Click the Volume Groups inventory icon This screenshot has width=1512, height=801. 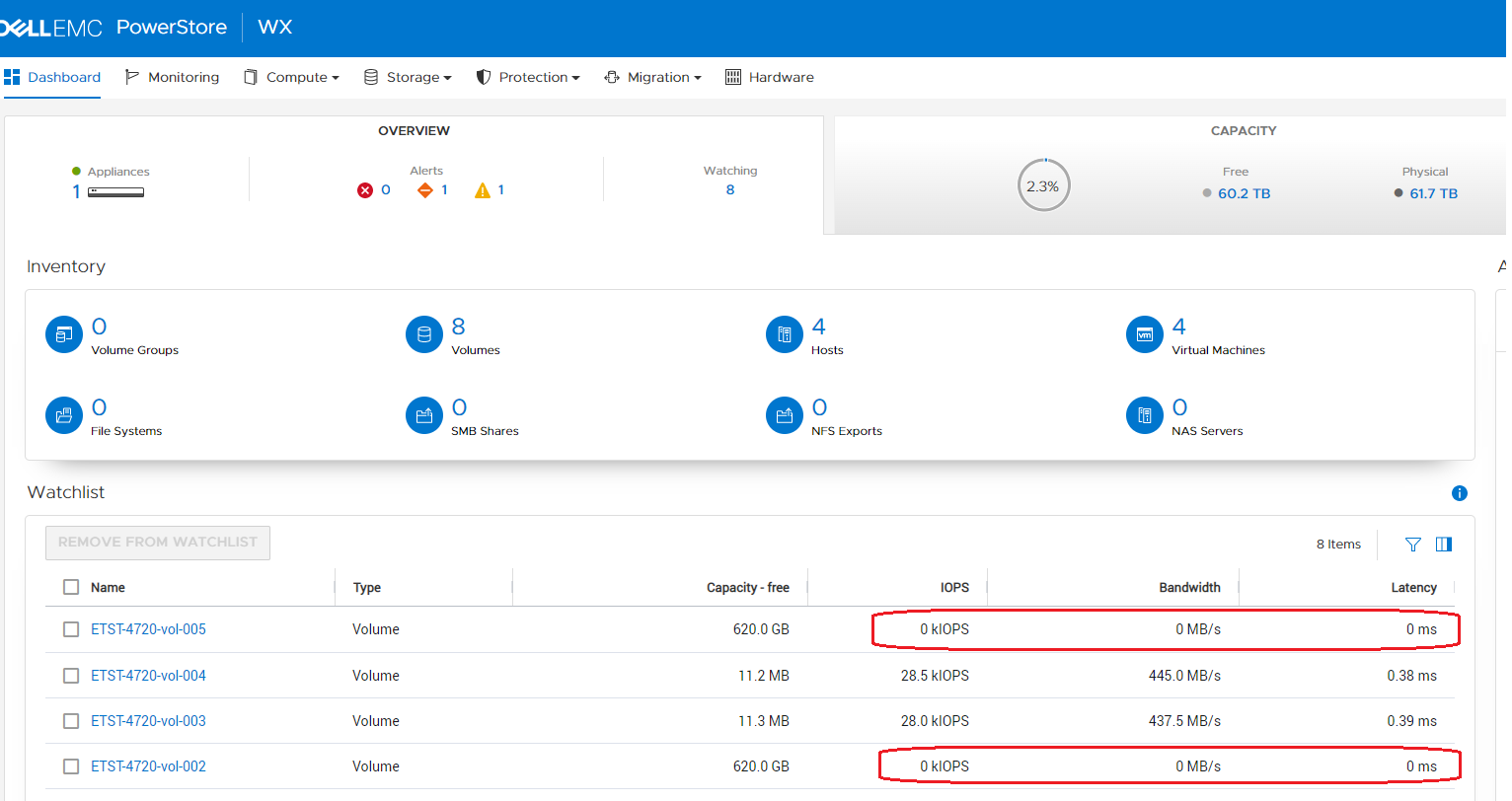coord(64,334)
